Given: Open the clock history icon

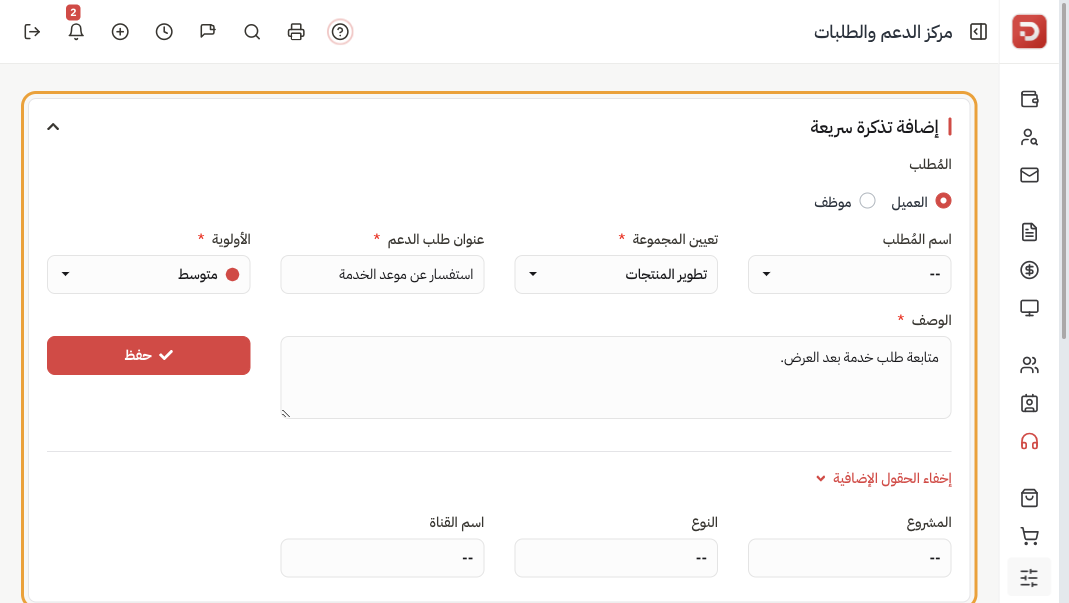Looking at the screenshot, I should (164, 31).
